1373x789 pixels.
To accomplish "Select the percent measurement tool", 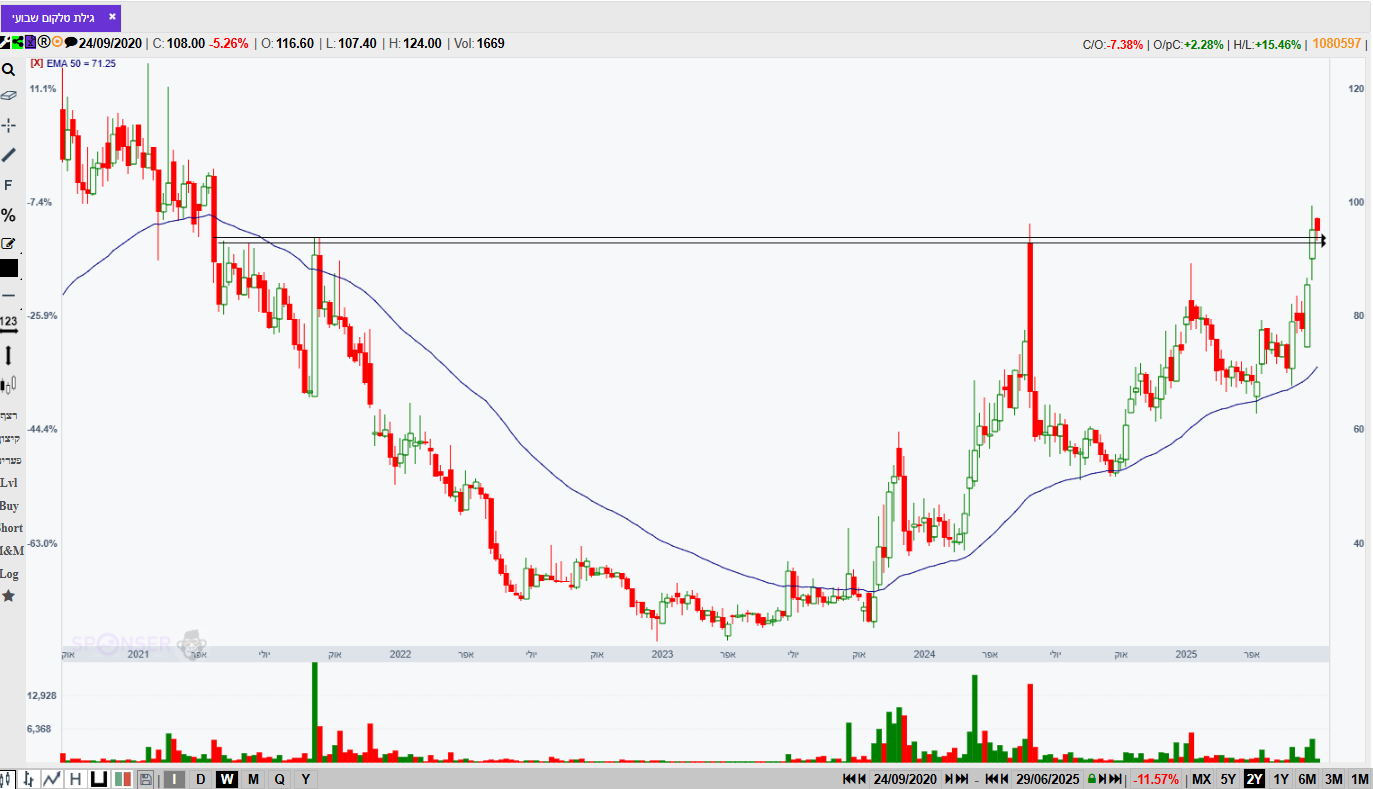I will pyautogui.click(x=8, y=215).
